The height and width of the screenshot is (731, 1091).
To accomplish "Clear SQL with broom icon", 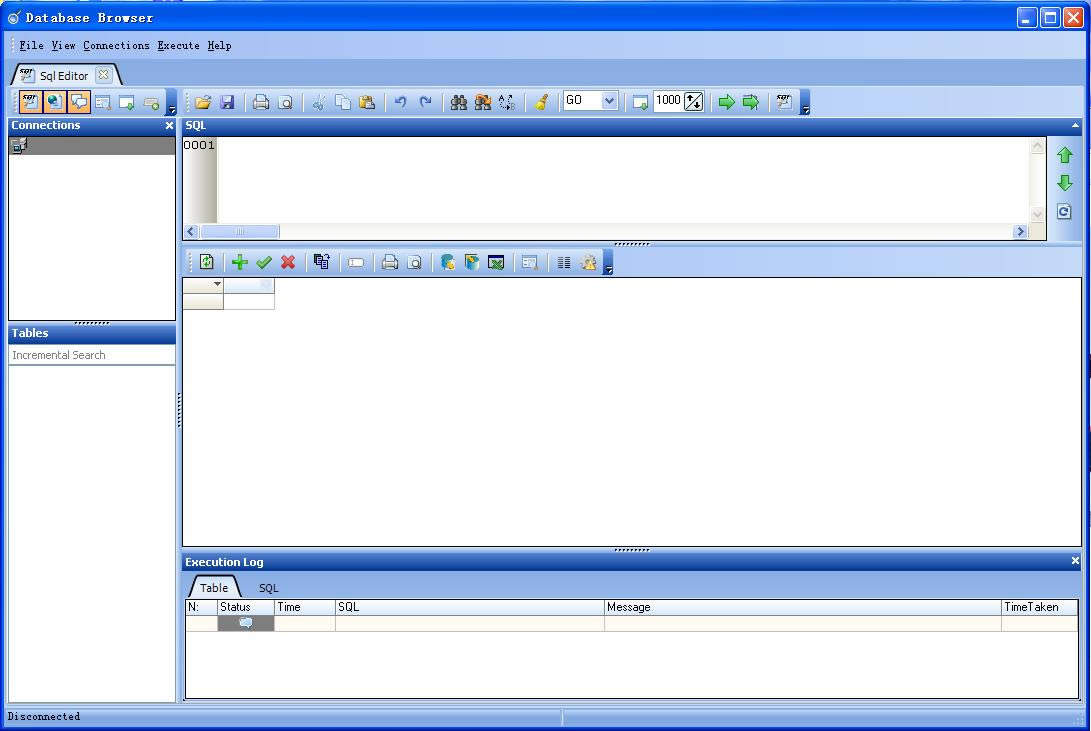I will (541, 102).
